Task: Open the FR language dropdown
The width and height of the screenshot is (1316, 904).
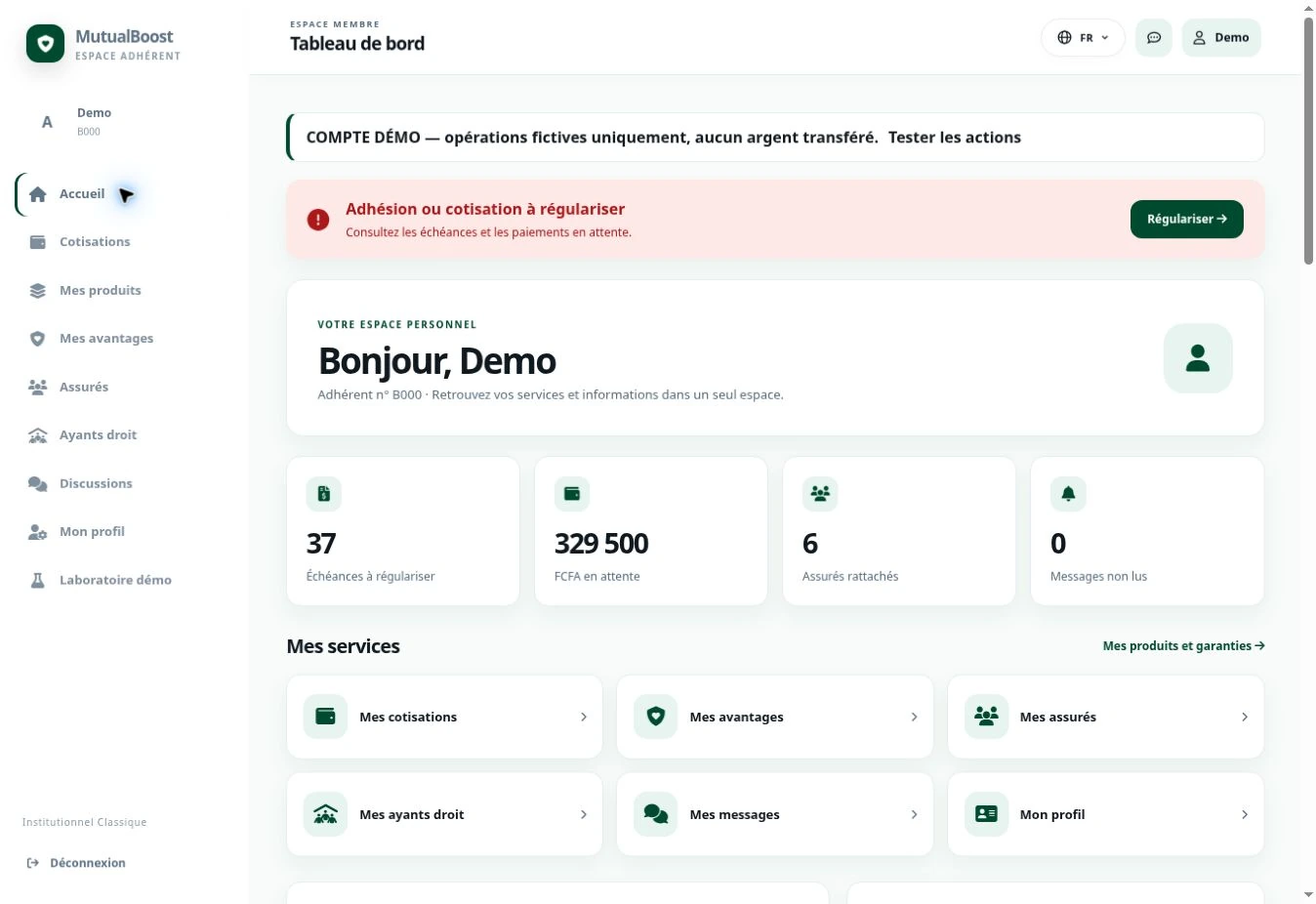Action: click(1083, 38)
